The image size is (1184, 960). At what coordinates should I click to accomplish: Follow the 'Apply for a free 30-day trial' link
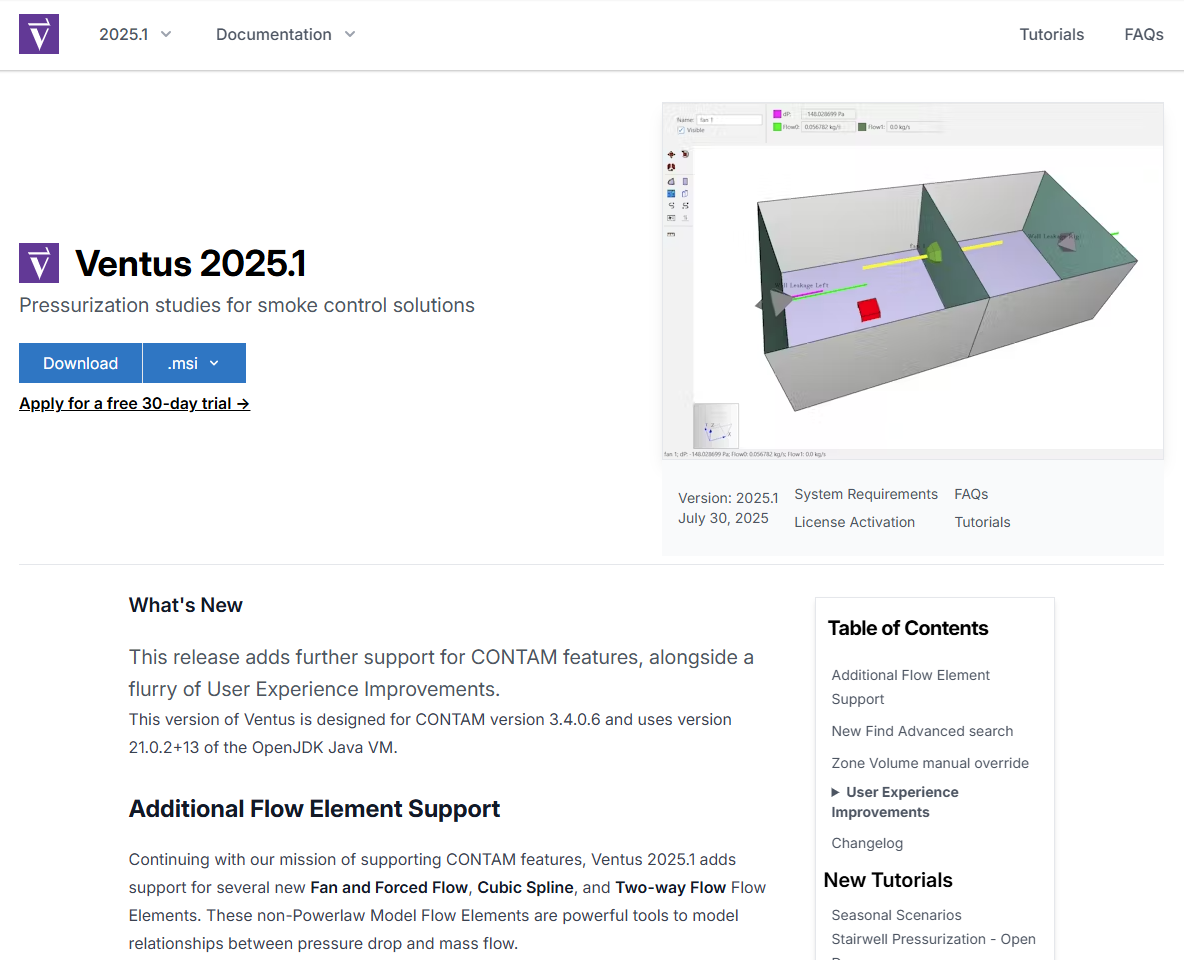click(x=134, y=403)
